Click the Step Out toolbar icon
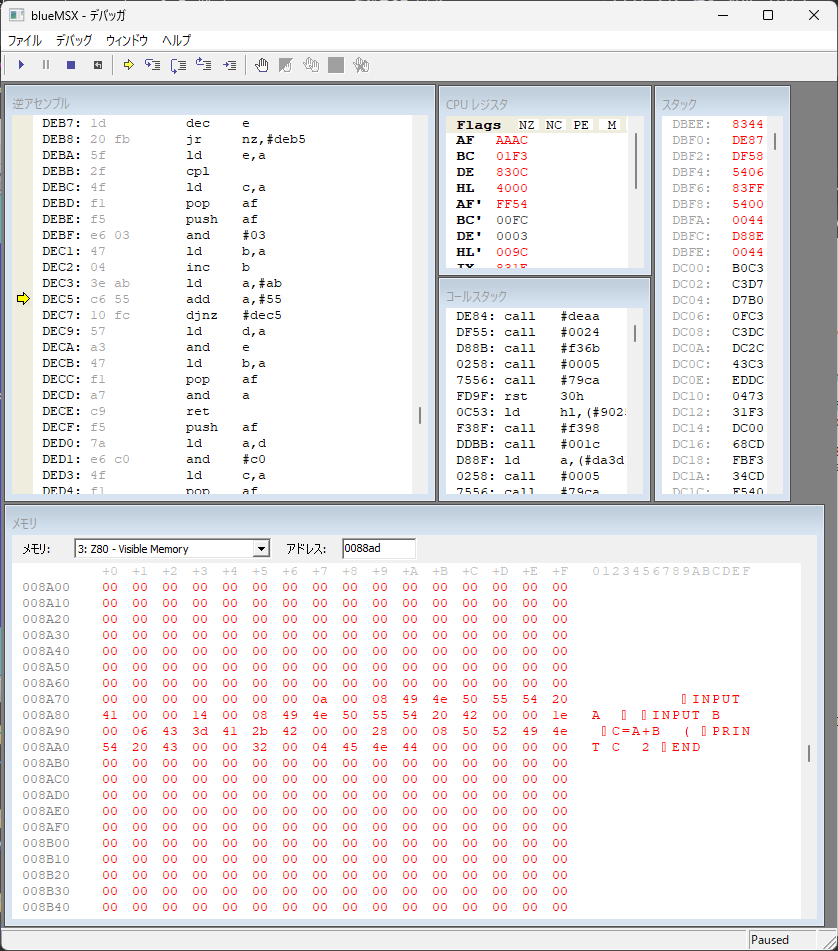Viewport: 838px width, 951px height. (x=203, y=65)
